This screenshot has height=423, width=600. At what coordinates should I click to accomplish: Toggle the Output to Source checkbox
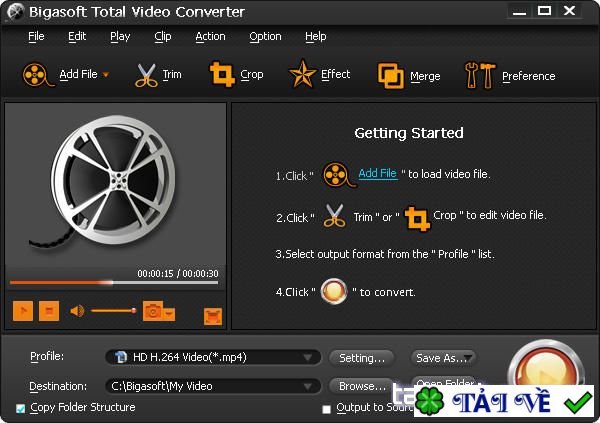click(326, 409)
